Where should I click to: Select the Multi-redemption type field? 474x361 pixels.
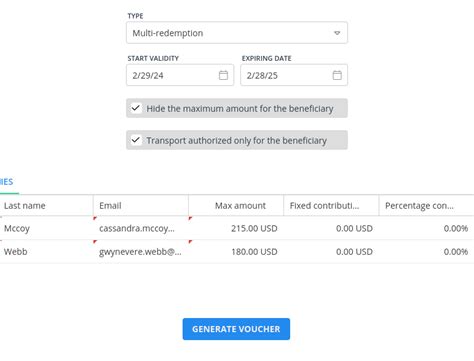click(x=237, y=33)
